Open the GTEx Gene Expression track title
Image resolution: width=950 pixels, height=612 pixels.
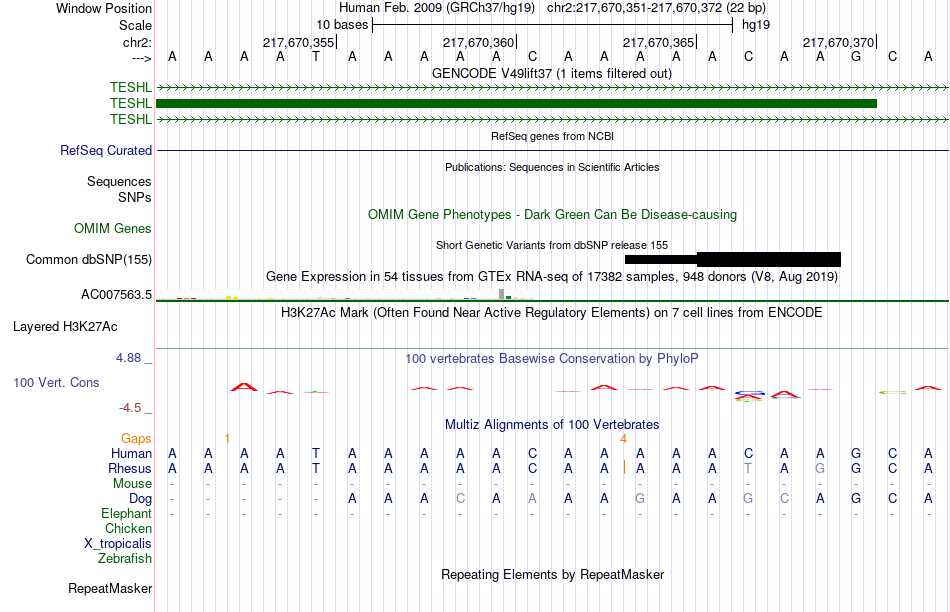[552, 277]
